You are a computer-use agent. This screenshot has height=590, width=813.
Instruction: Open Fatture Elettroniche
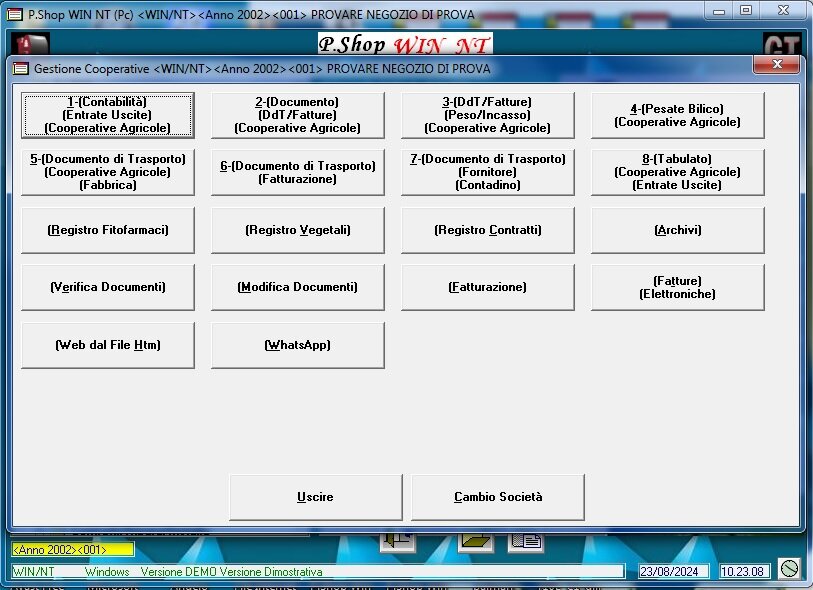(677, 288)
